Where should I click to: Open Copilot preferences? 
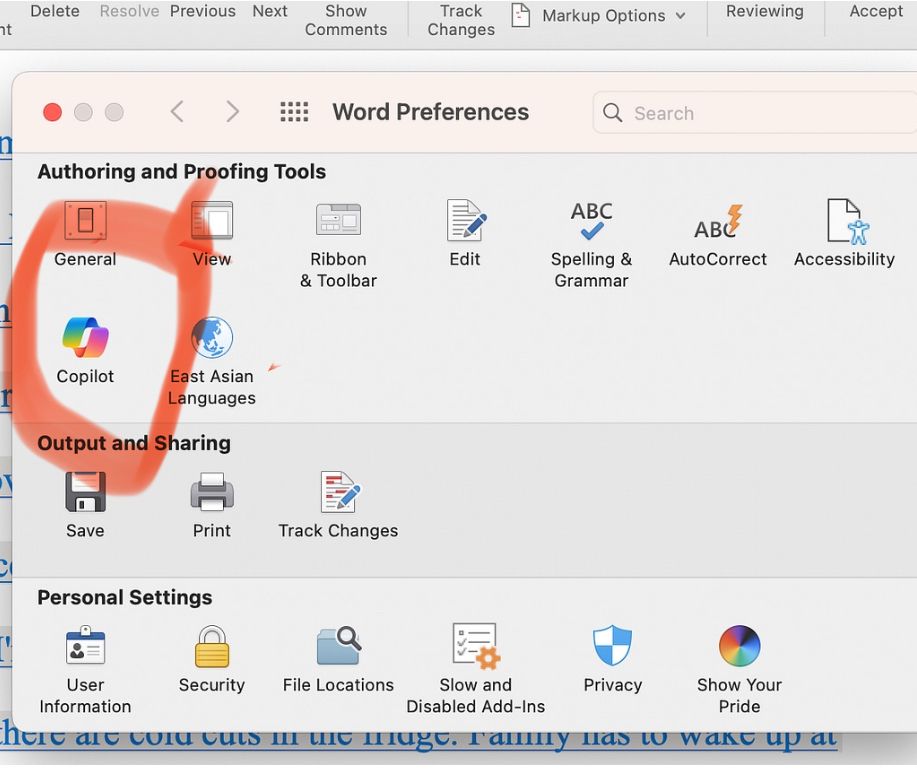tap(85, 351)
